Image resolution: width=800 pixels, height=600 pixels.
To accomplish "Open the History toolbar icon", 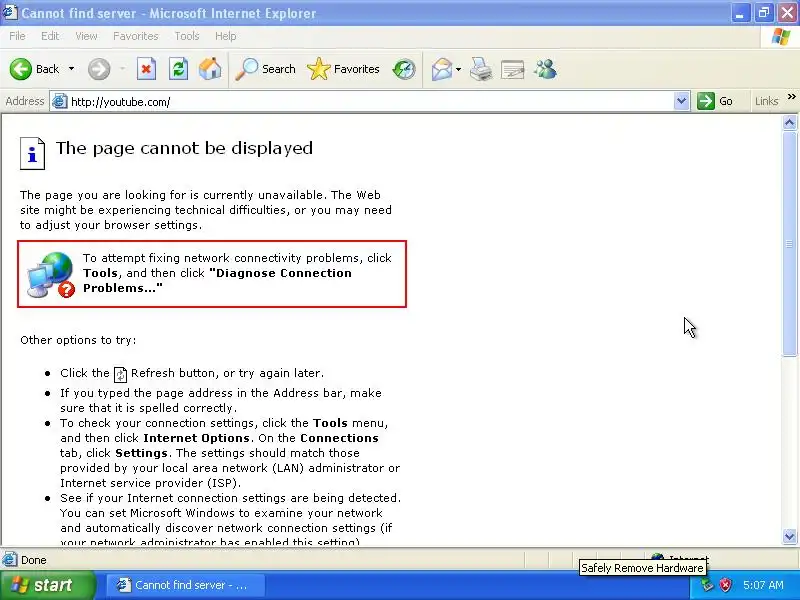I will pos(404,69).
